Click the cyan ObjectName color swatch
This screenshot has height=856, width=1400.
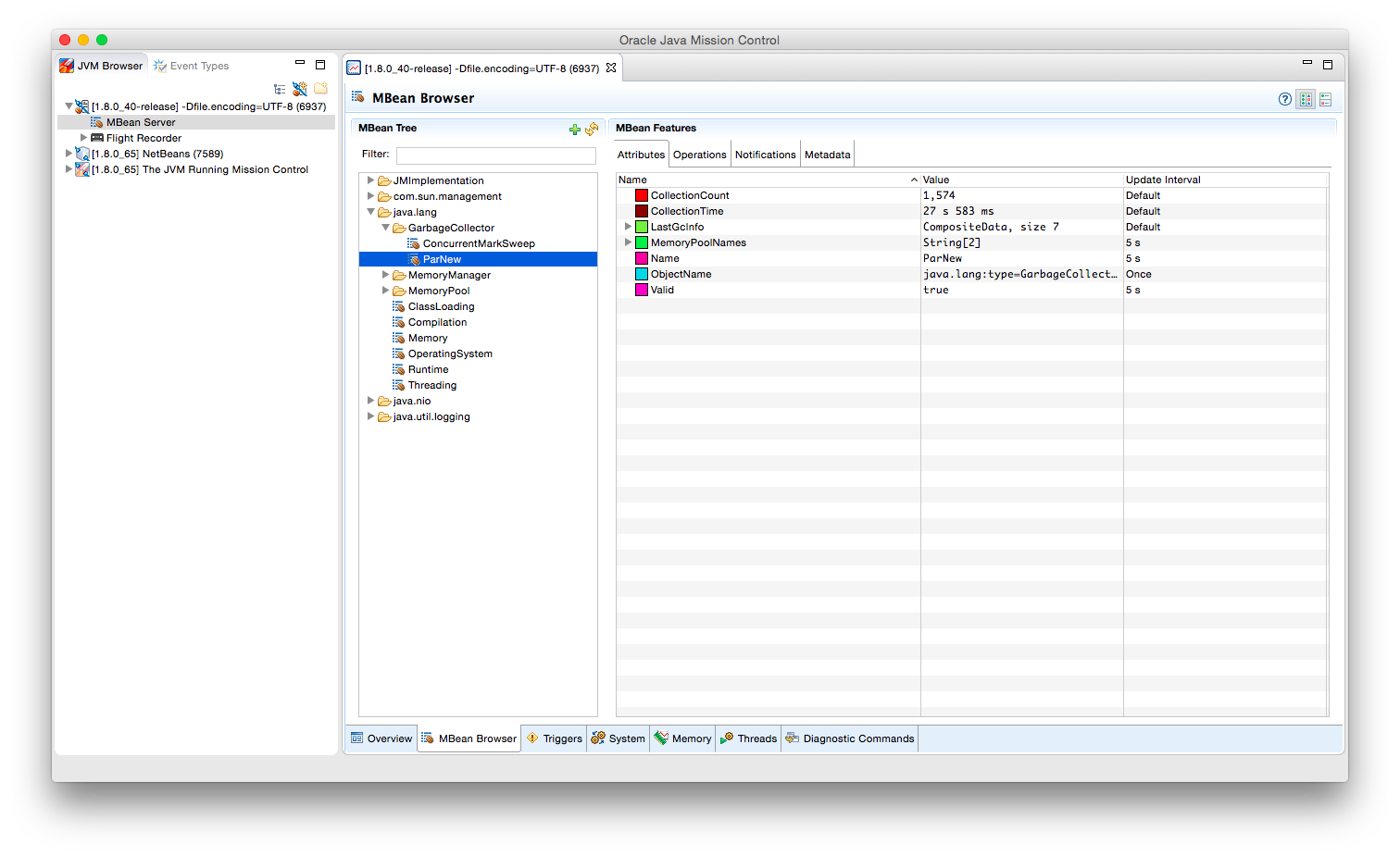(x=642, y=274)
